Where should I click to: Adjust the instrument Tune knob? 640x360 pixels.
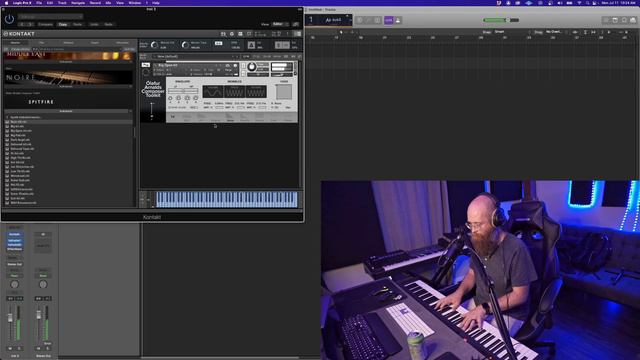point(252,67)
